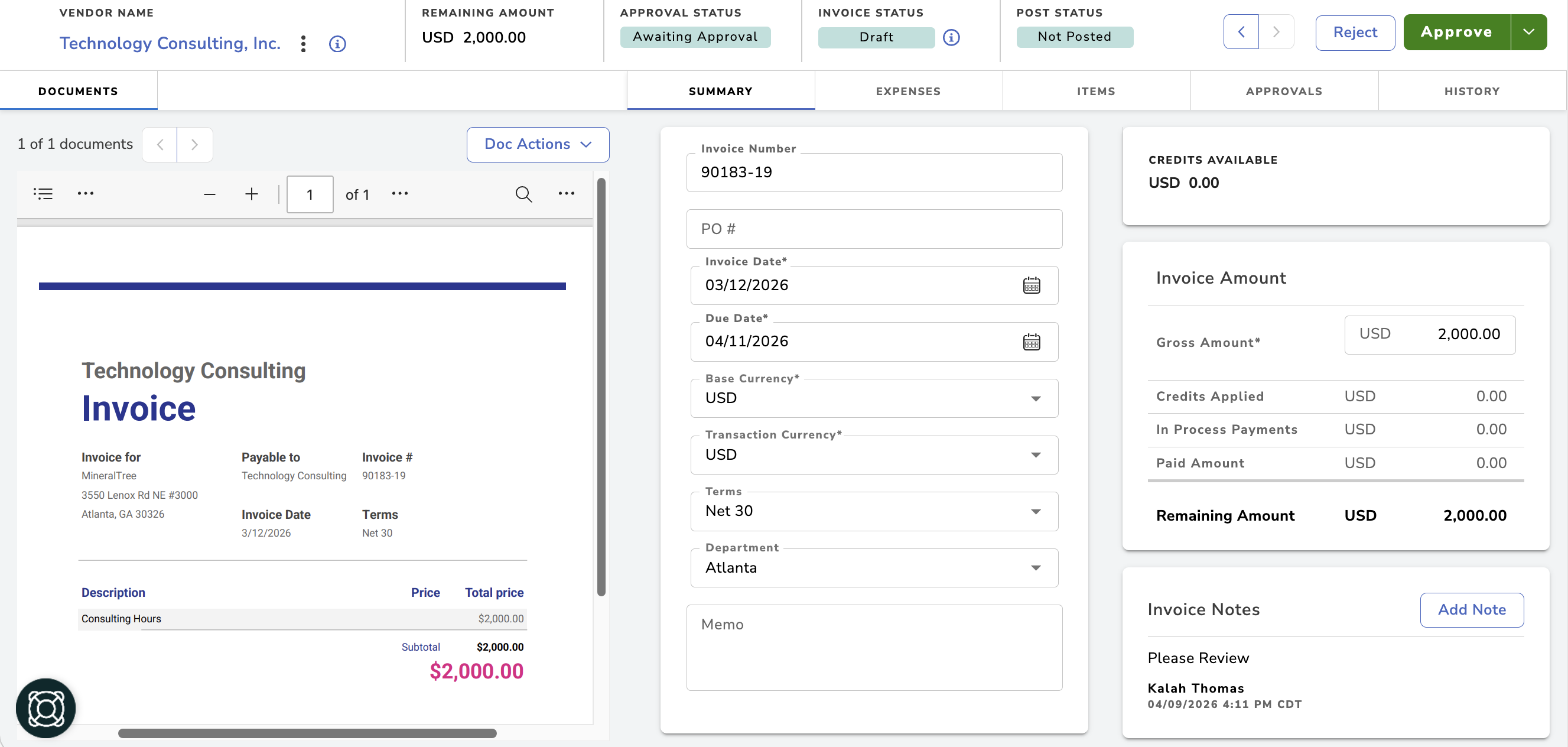Click the Add Note button
Screen dimensions: 1568x747
pyautogui.click(x=1471, y=610)
